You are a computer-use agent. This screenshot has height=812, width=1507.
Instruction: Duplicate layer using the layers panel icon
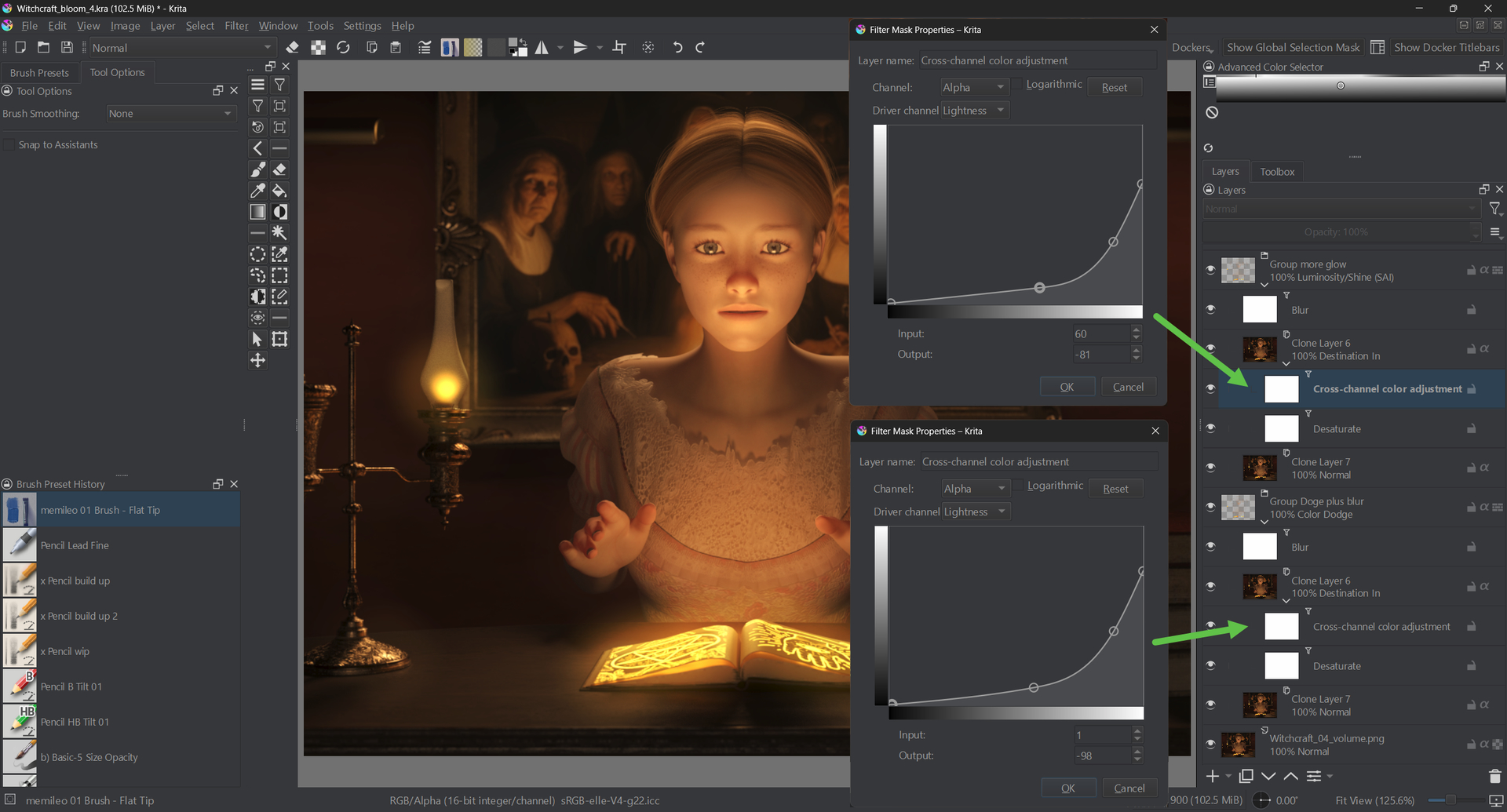point(1246,776)
